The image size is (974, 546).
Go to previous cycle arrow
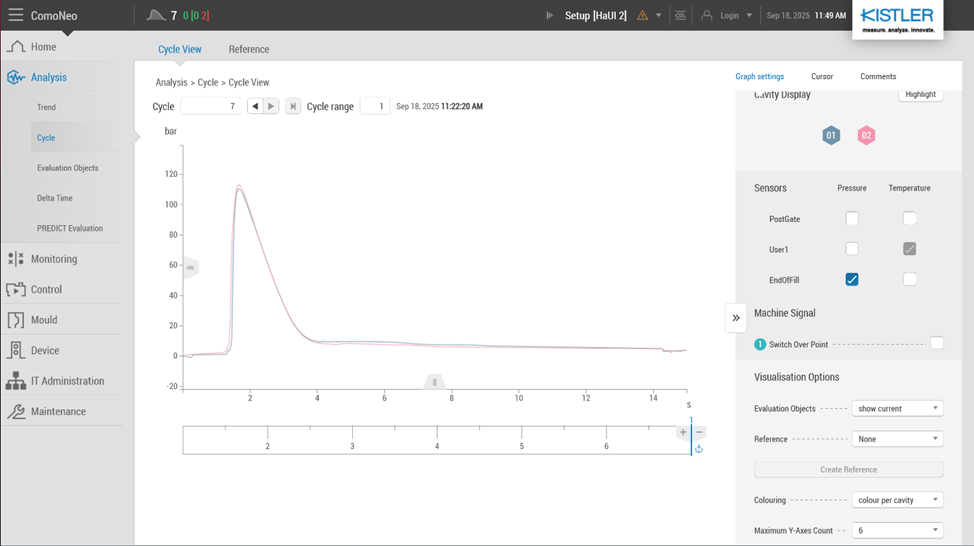click(255, 106)
